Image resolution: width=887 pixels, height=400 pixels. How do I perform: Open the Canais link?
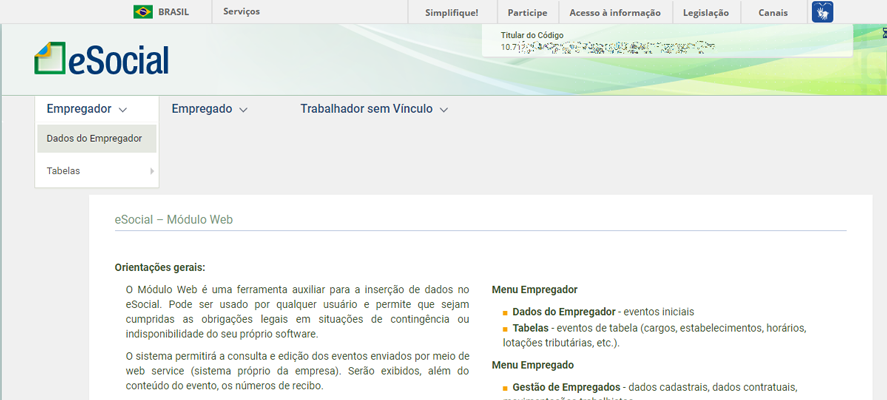click(773, 12)
